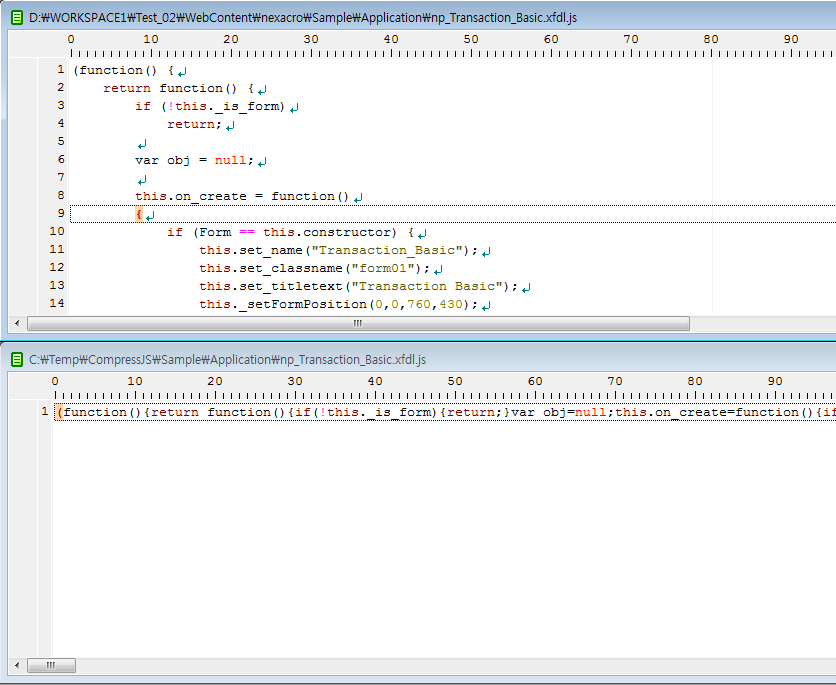Click line number 14 in the gutter
Image resolution: width=836 pixels, height=685 pixels.
(57, 303)
